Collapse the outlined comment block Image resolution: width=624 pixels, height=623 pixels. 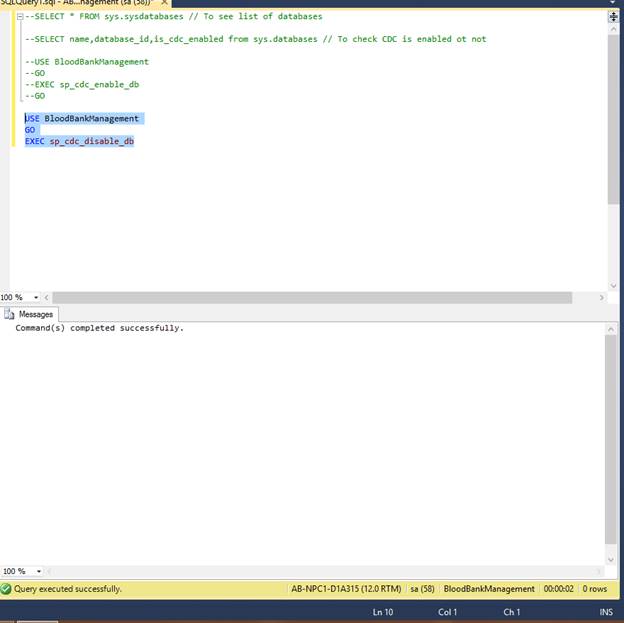(x=20, y=17)
